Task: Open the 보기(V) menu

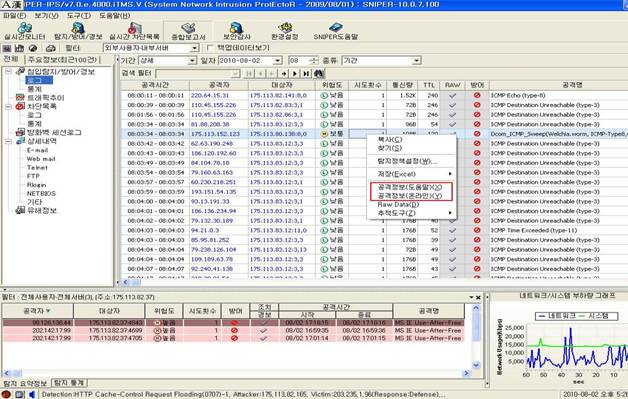Action: point(46,16)
